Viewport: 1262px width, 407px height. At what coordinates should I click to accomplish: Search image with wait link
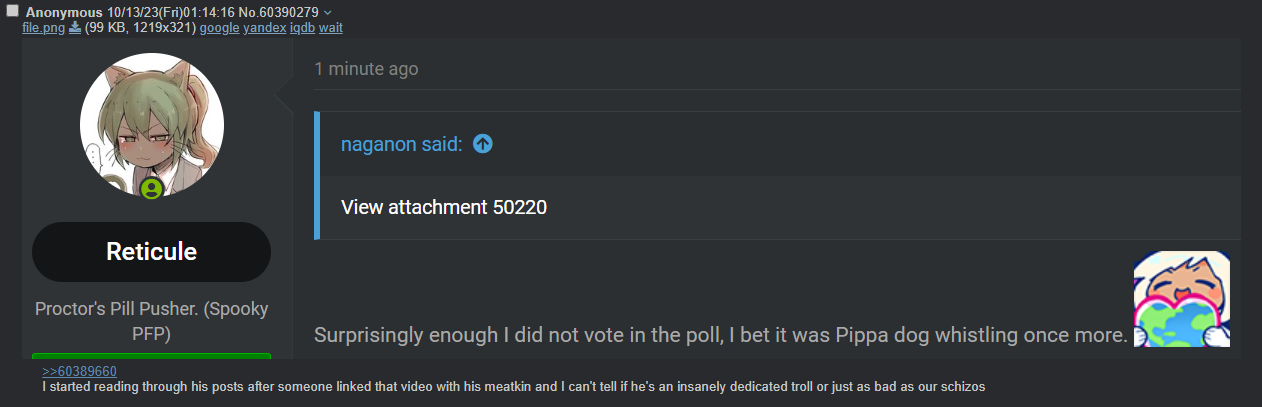tap(331, 28)
